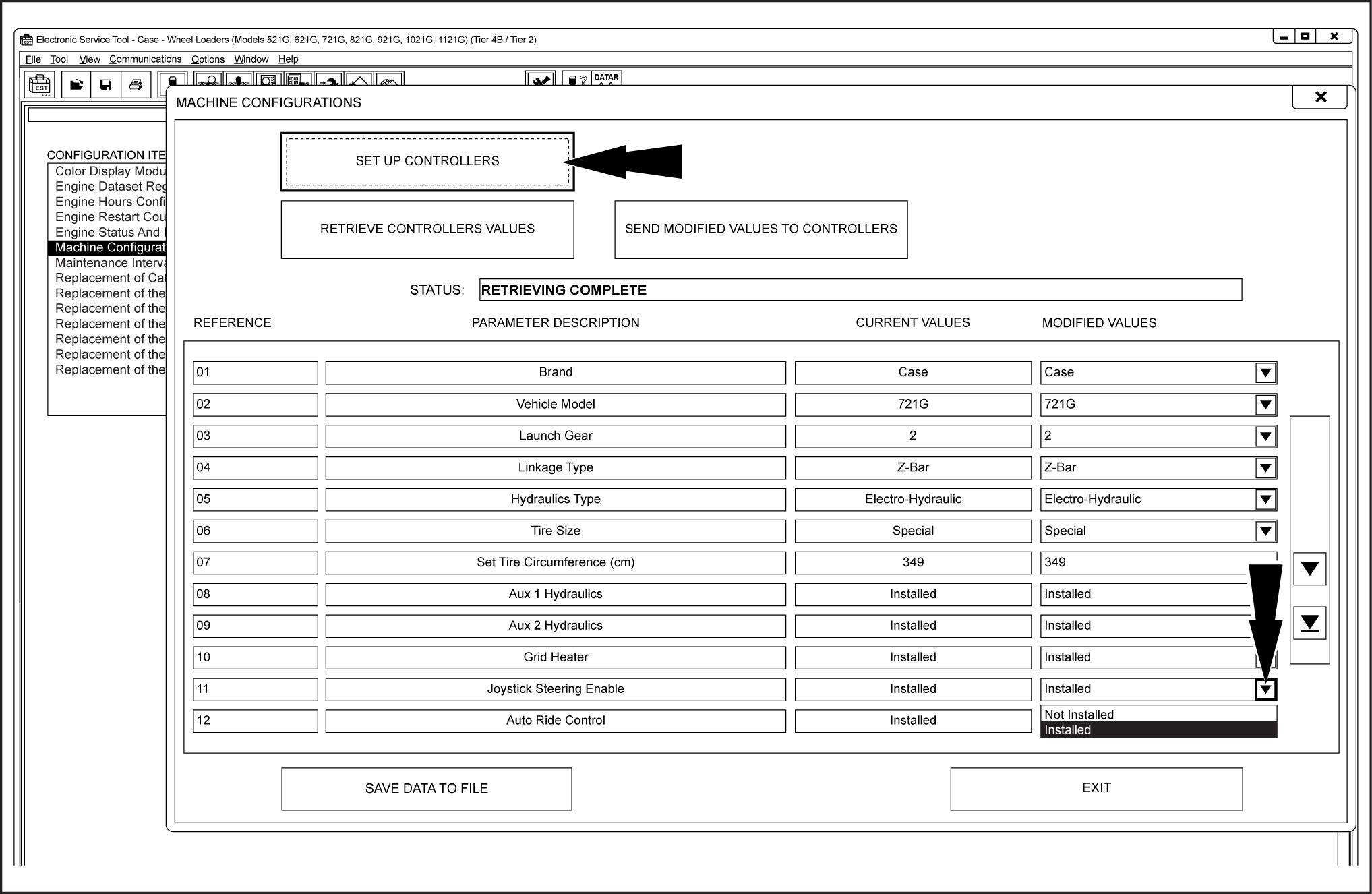Image resolution: width=1372 pixels, height=894 pixels.
Task: Click the modified Tire Circumference field 349
Action: coord(1158,563)
